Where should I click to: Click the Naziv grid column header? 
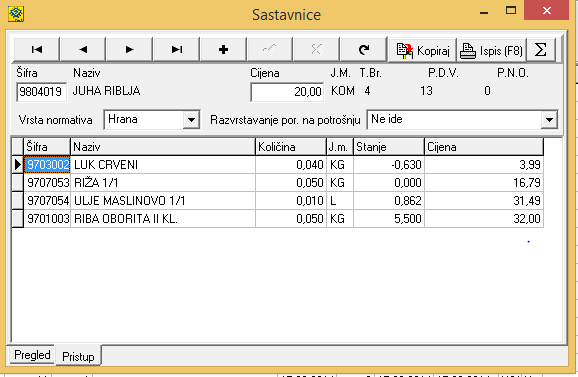tap(163, 147)
